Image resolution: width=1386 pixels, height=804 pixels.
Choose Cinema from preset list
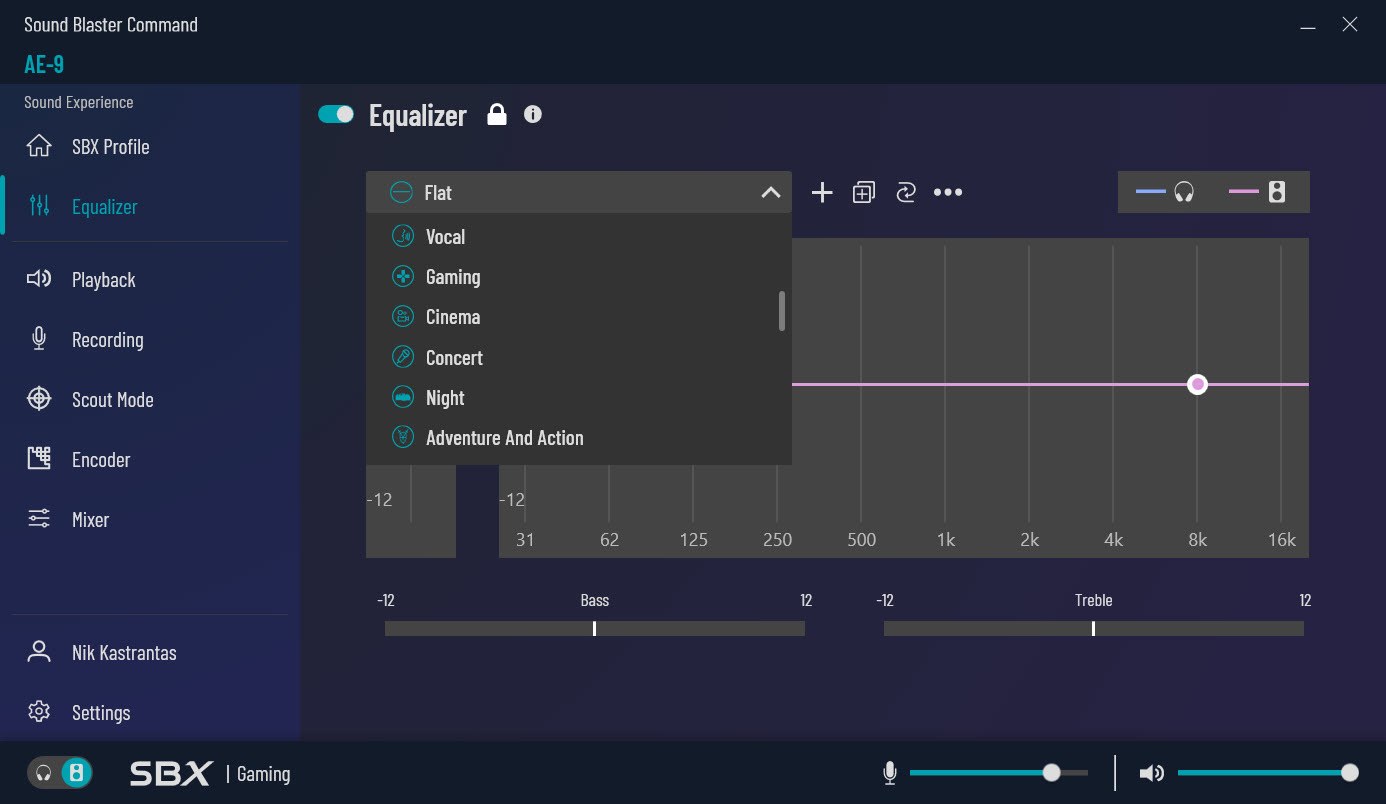(x=579, y=316)
